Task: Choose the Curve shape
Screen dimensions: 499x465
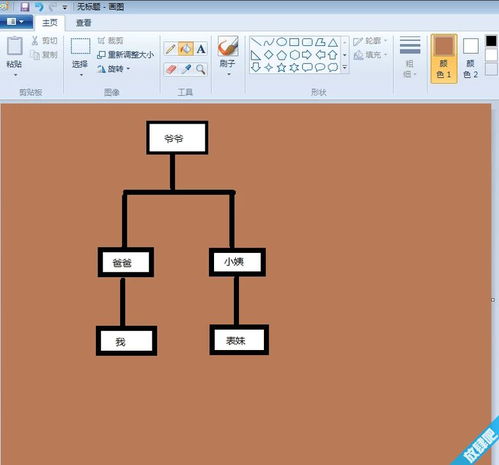Action: tap(269, 42)
